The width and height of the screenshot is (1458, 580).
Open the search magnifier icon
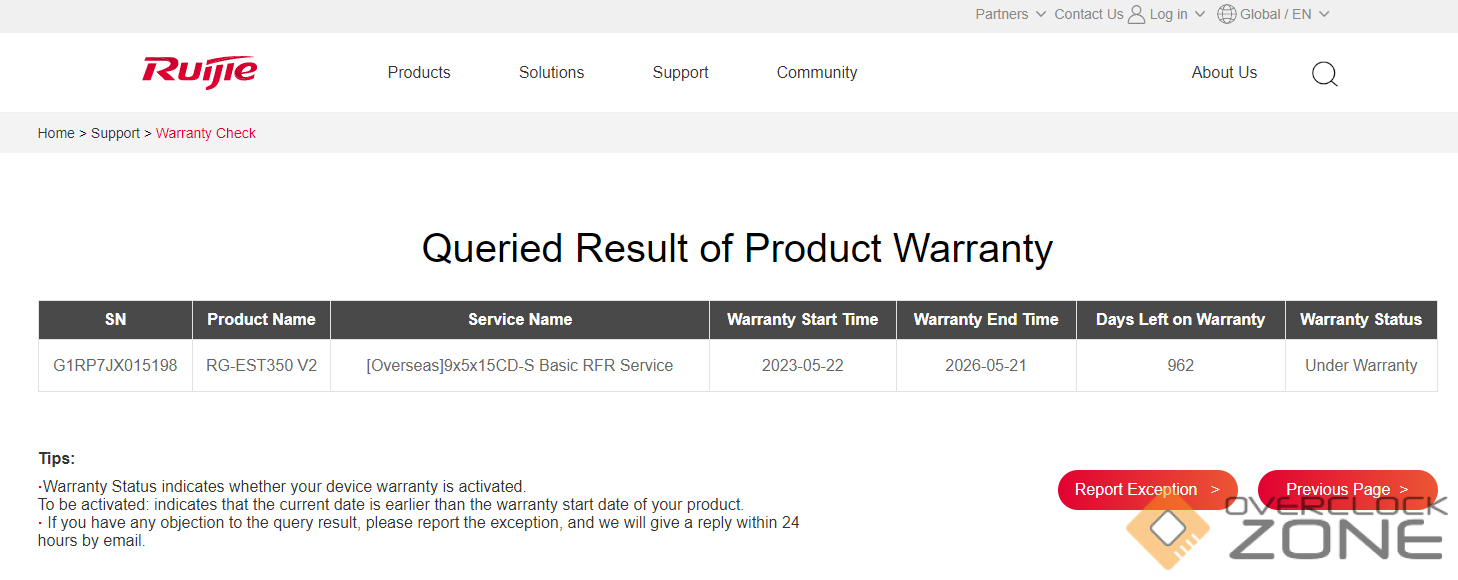point(1325,74)
